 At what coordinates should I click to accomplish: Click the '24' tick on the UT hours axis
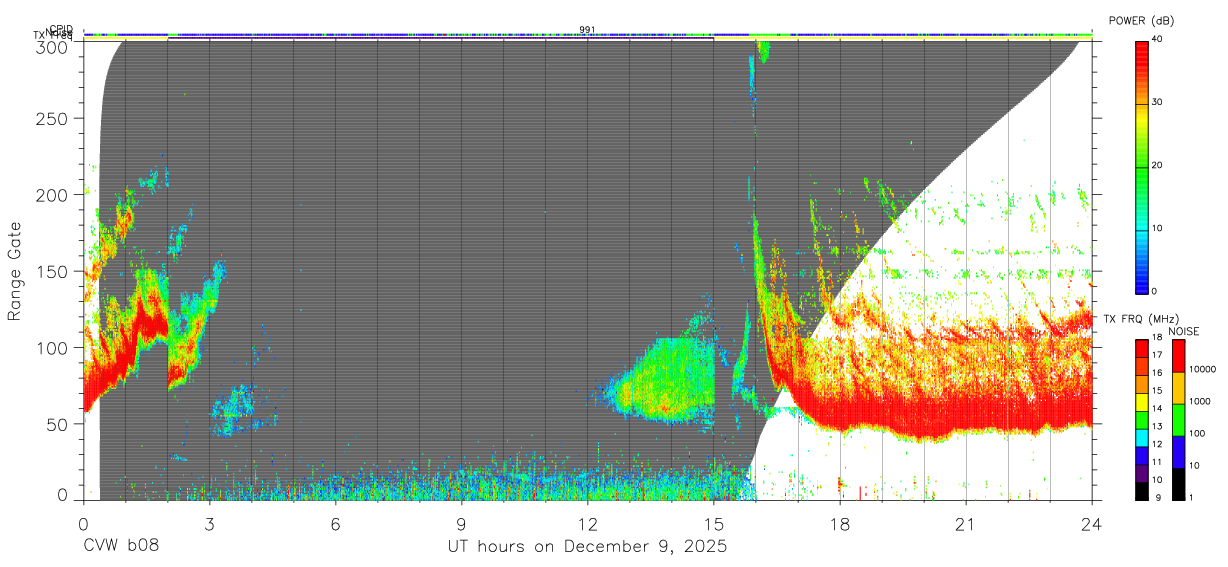(x=1091, y=524)
